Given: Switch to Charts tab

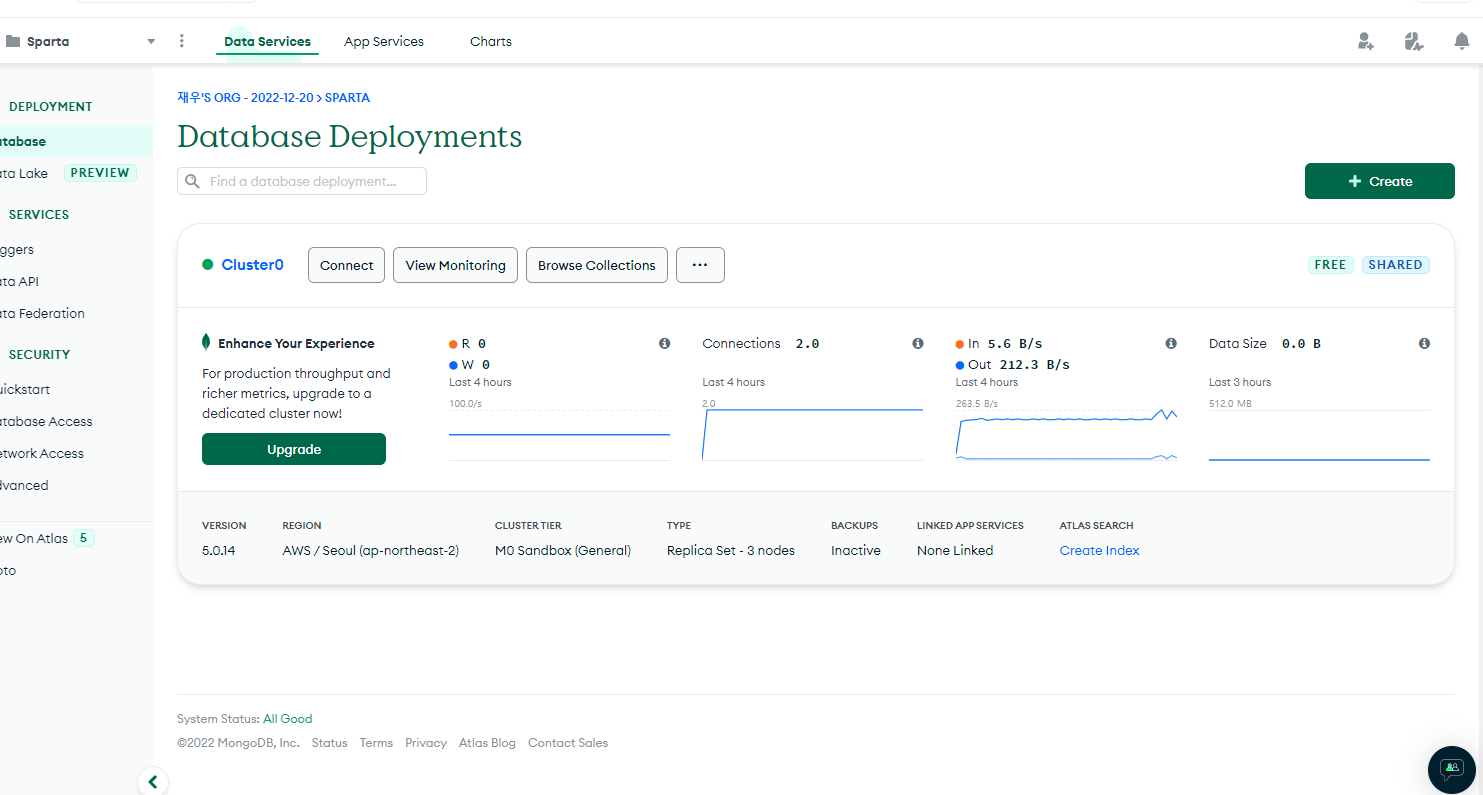Looking at the screenshot, I should coord(491,41).
